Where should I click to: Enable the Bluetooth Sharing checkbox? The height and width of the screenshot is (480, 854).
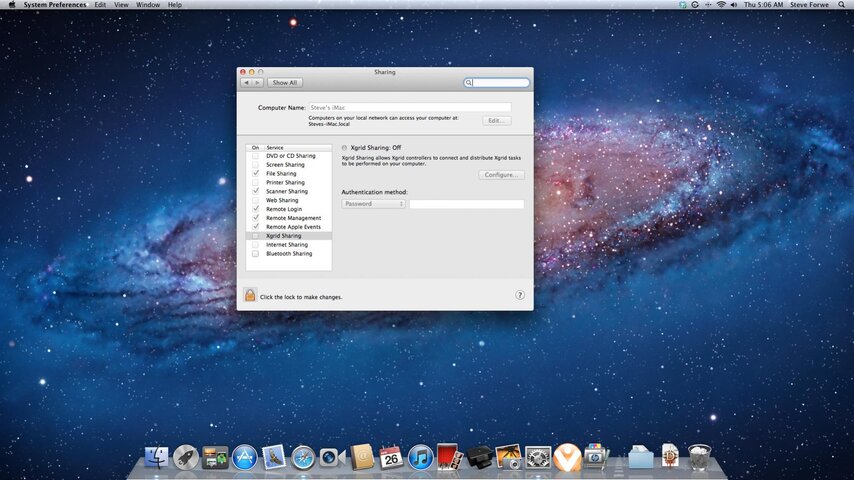tap(255, 253)
